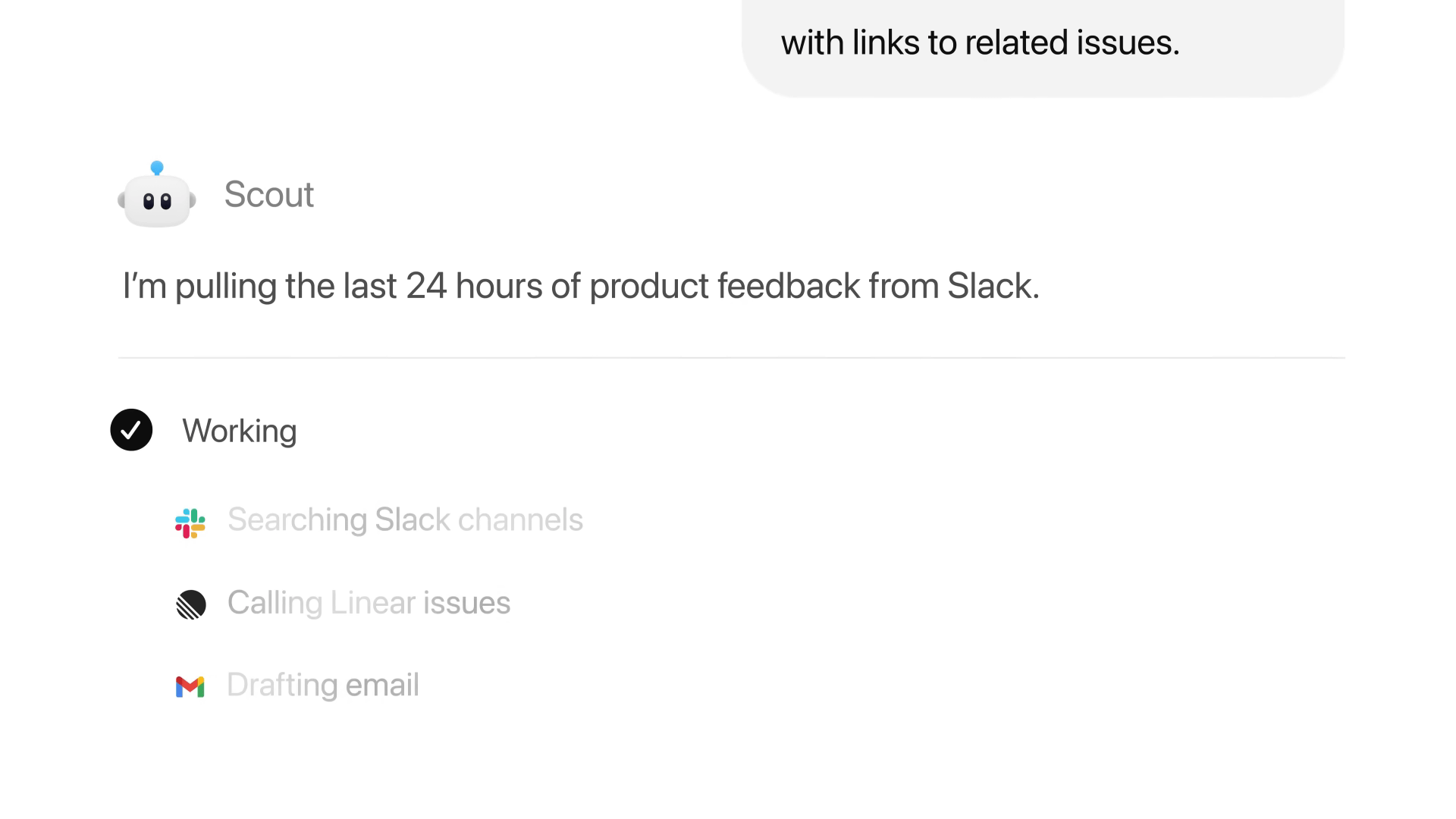Click the Scout agent name
The image size is (1456, 819).
click(x=268, y=195)
